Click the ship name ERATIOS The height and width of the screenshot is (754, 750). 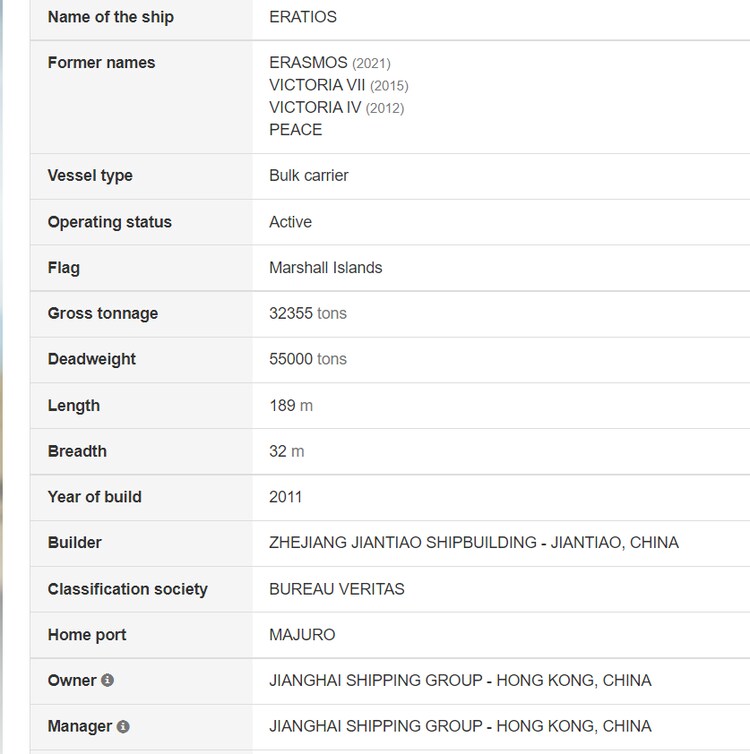302,17
